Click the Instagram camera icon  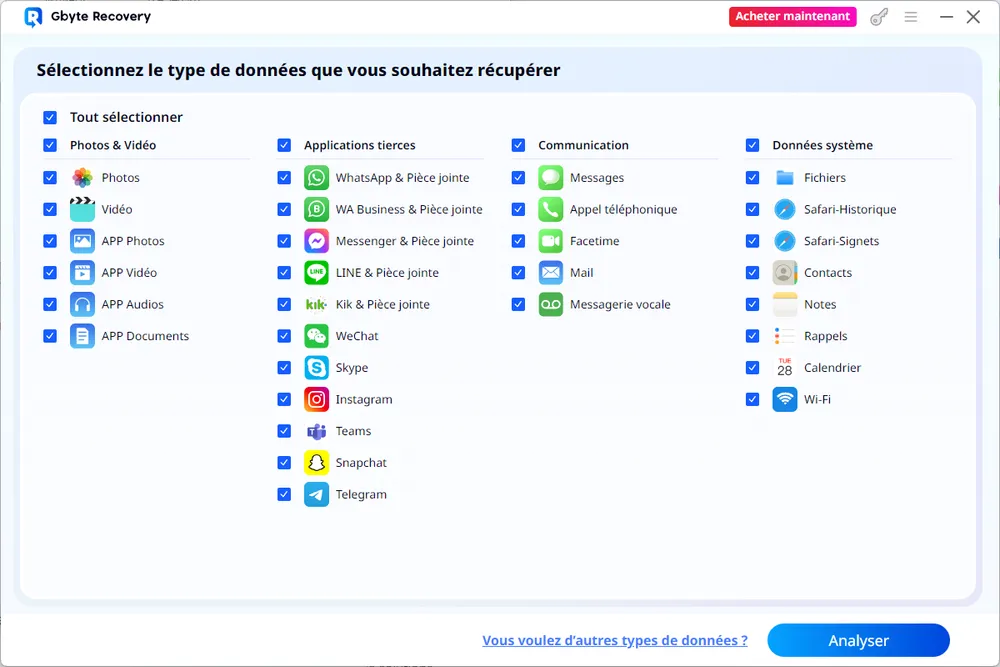click(316, 400)
